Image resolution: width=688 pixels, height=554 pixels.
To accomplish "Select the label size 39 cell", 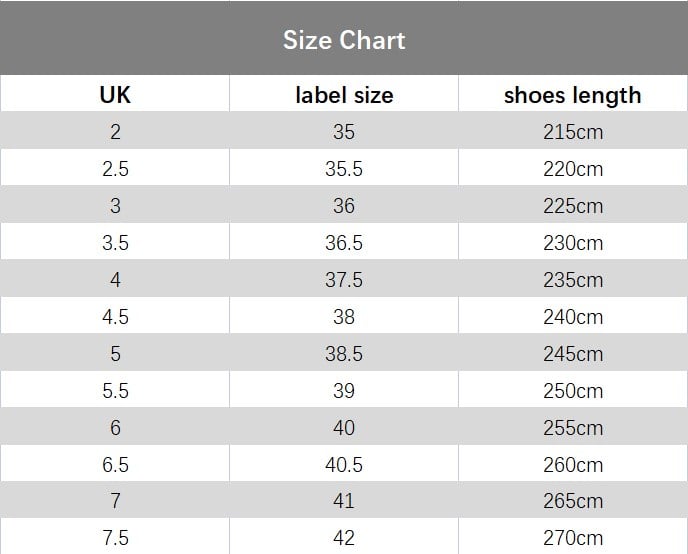I will pyautogui.click(x=344, y=391).
